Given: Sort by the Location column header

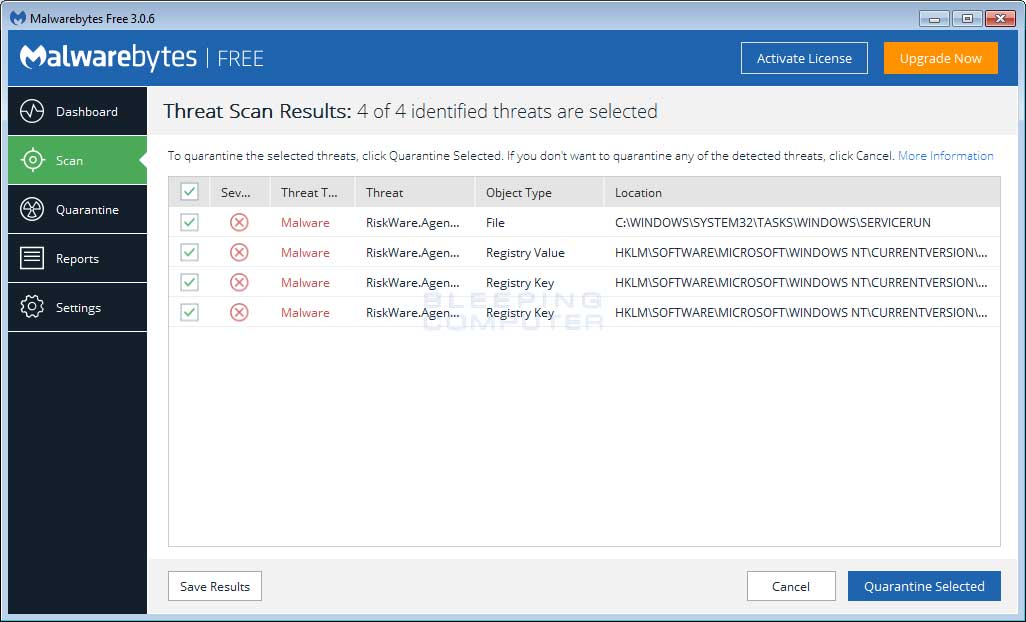Looking at the screenshot, I should pyautogui.click(x=802, y=192).
